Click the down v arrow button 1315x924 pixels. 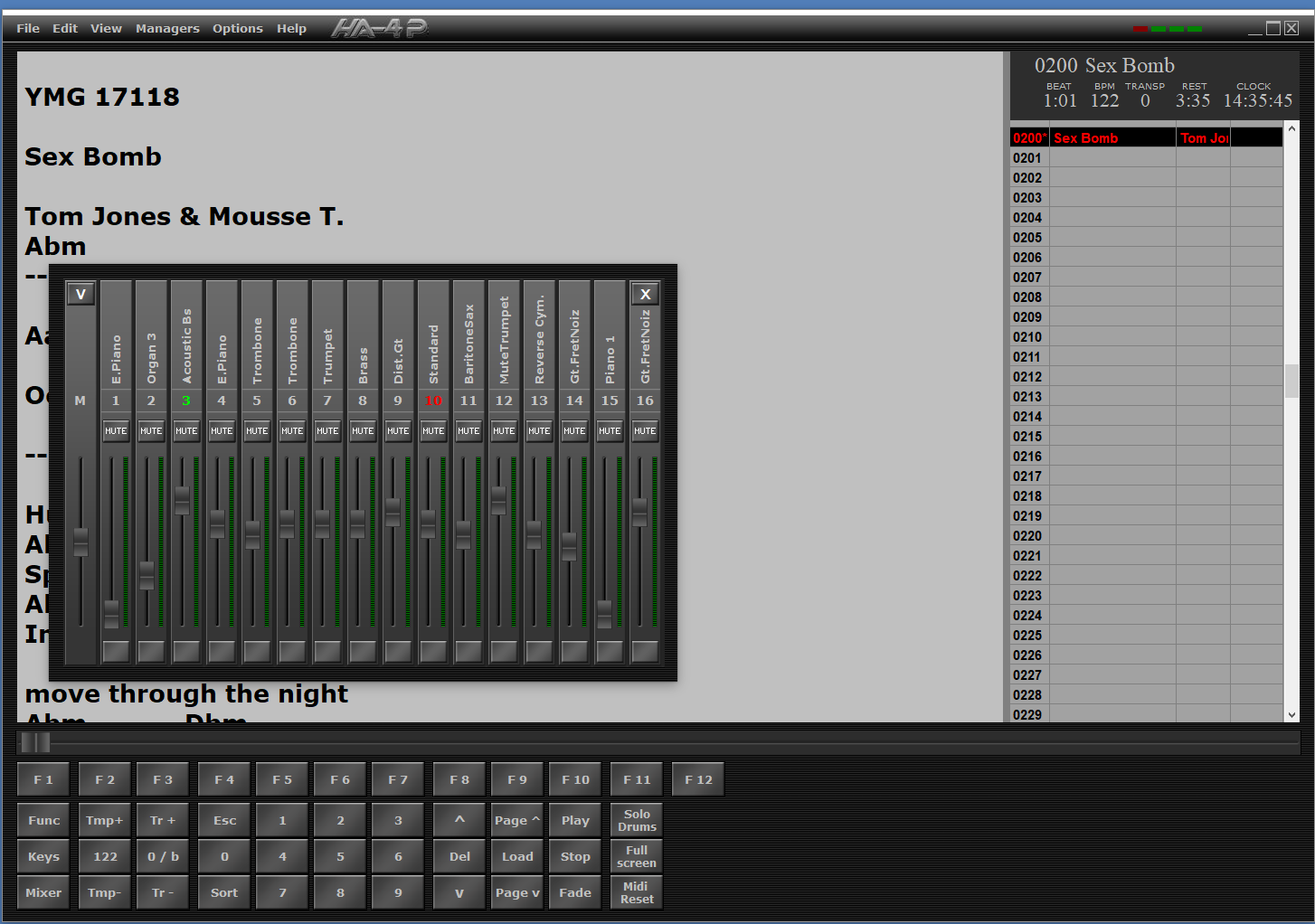[x=459, y=892]
